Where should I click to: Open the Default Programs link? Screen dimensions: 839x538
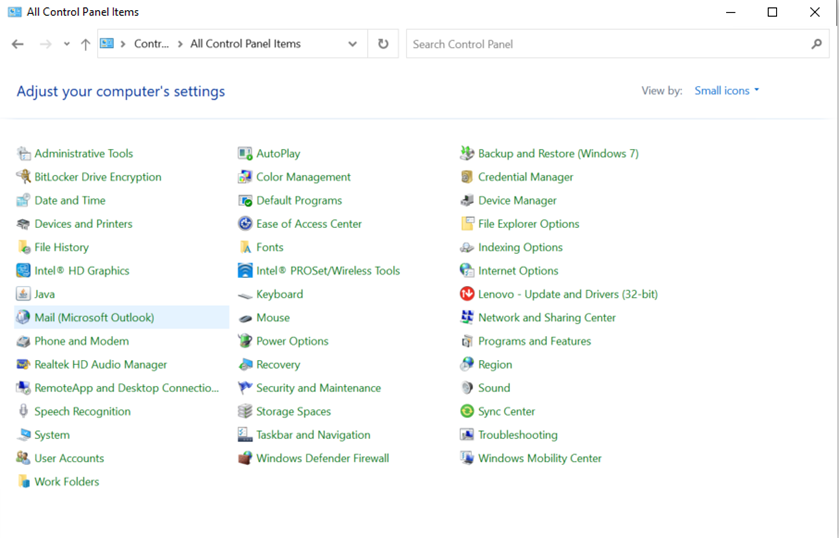coord(299,200)
